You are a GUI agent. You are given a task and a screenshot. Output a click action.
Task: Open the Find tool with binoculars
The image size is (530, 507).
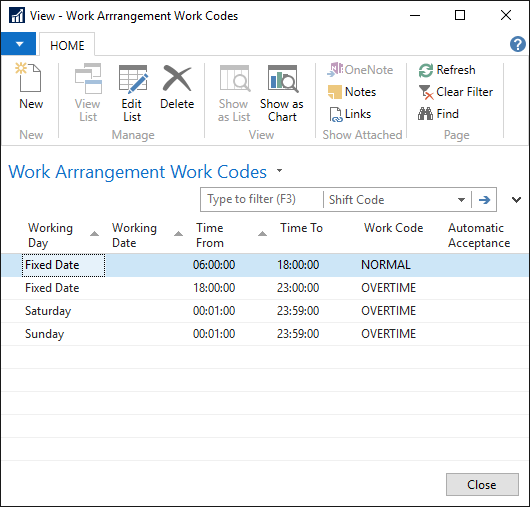pyautogui.click(x=438, y=114)
